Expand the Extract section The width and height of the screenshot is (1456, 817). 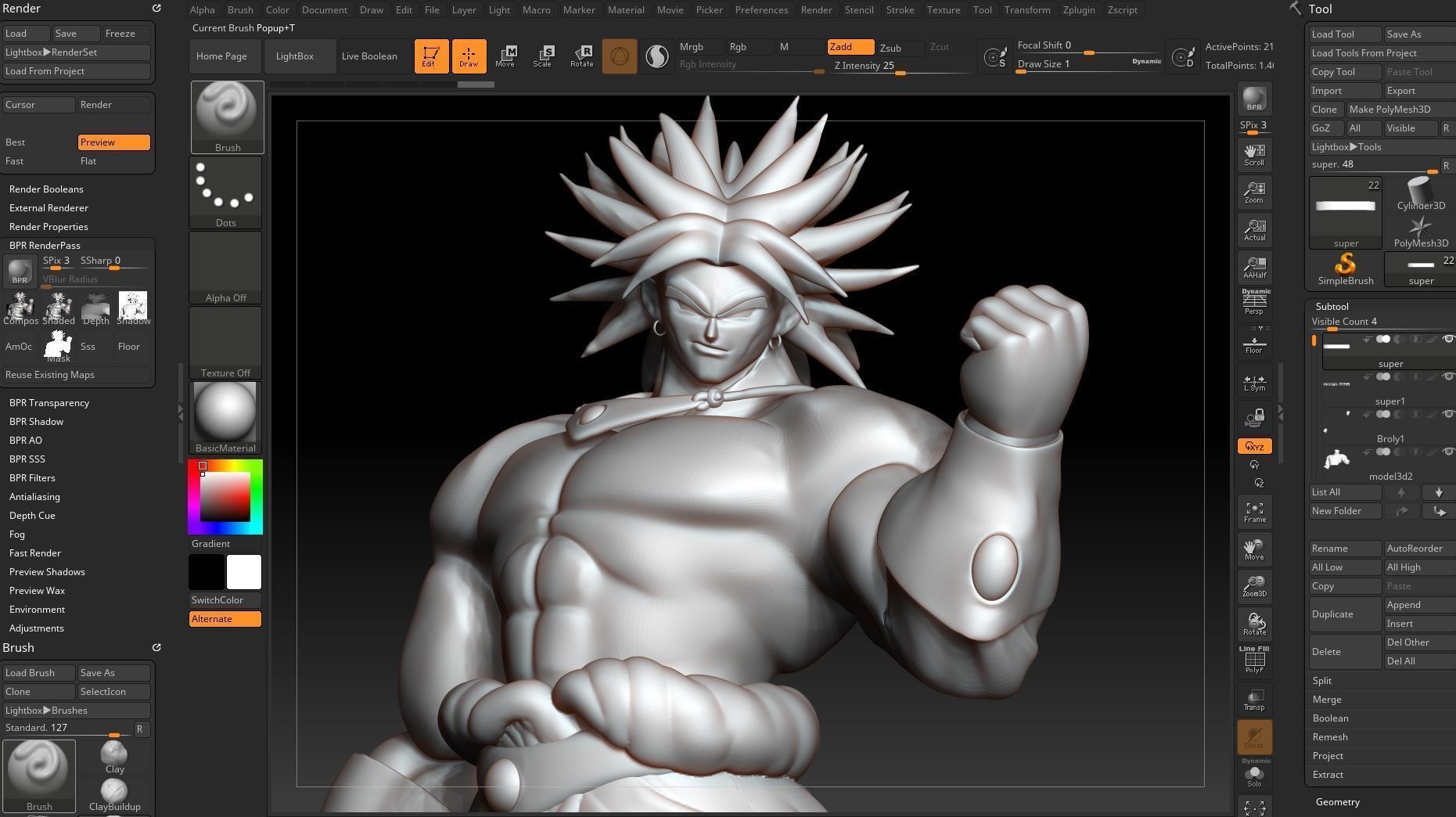1328,775
